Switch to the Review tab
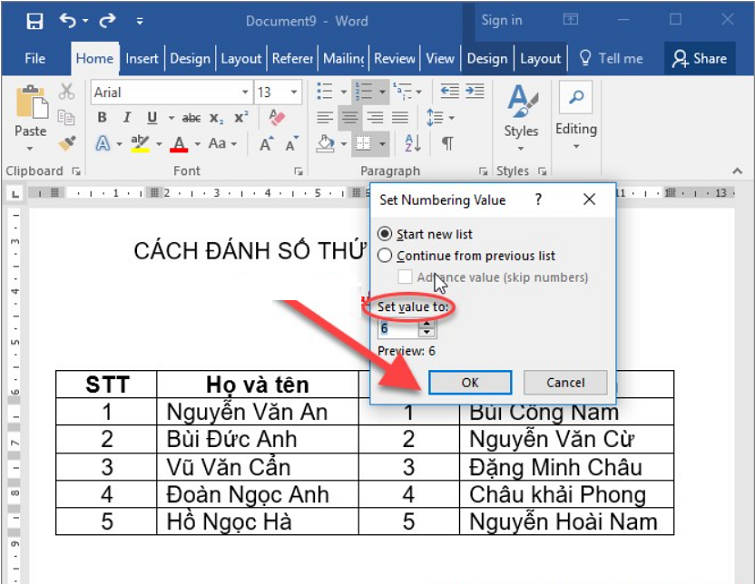This screenshot has height=584, width=755. pos(394,58)
